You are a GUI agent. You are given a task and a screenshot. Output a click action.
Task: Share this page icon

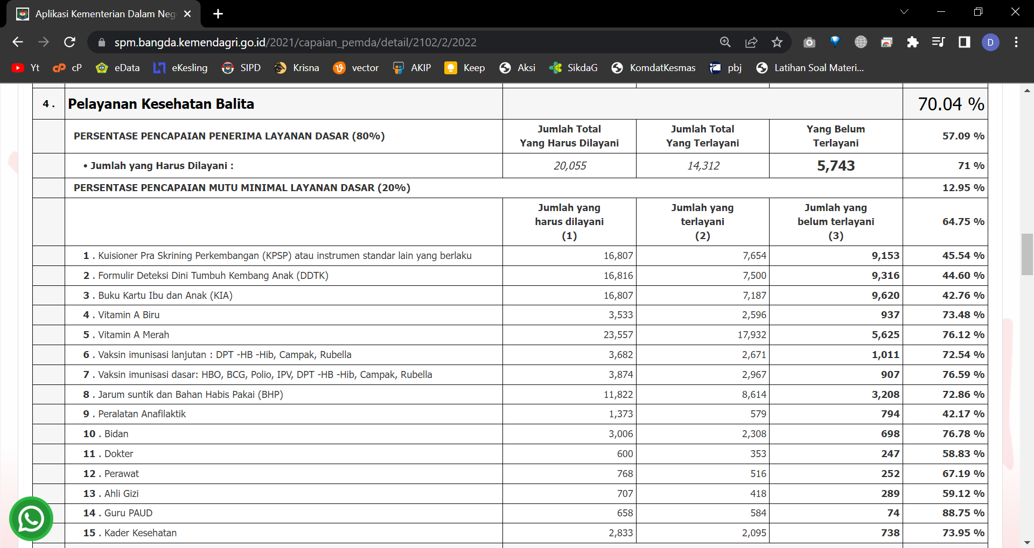[751, 42]
